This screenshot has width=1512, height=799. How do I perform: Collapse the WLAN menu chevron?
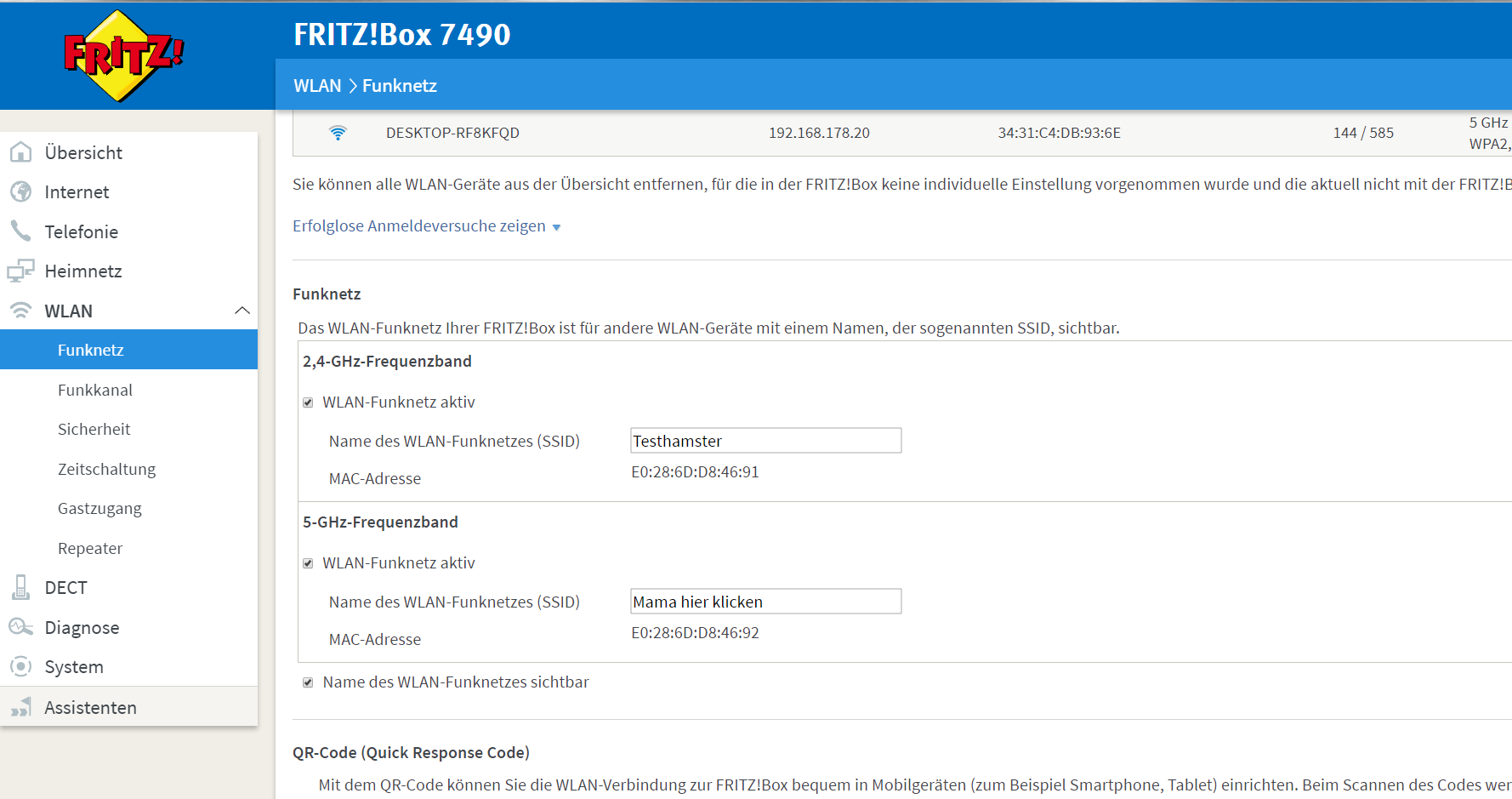(x=242, y=311)
